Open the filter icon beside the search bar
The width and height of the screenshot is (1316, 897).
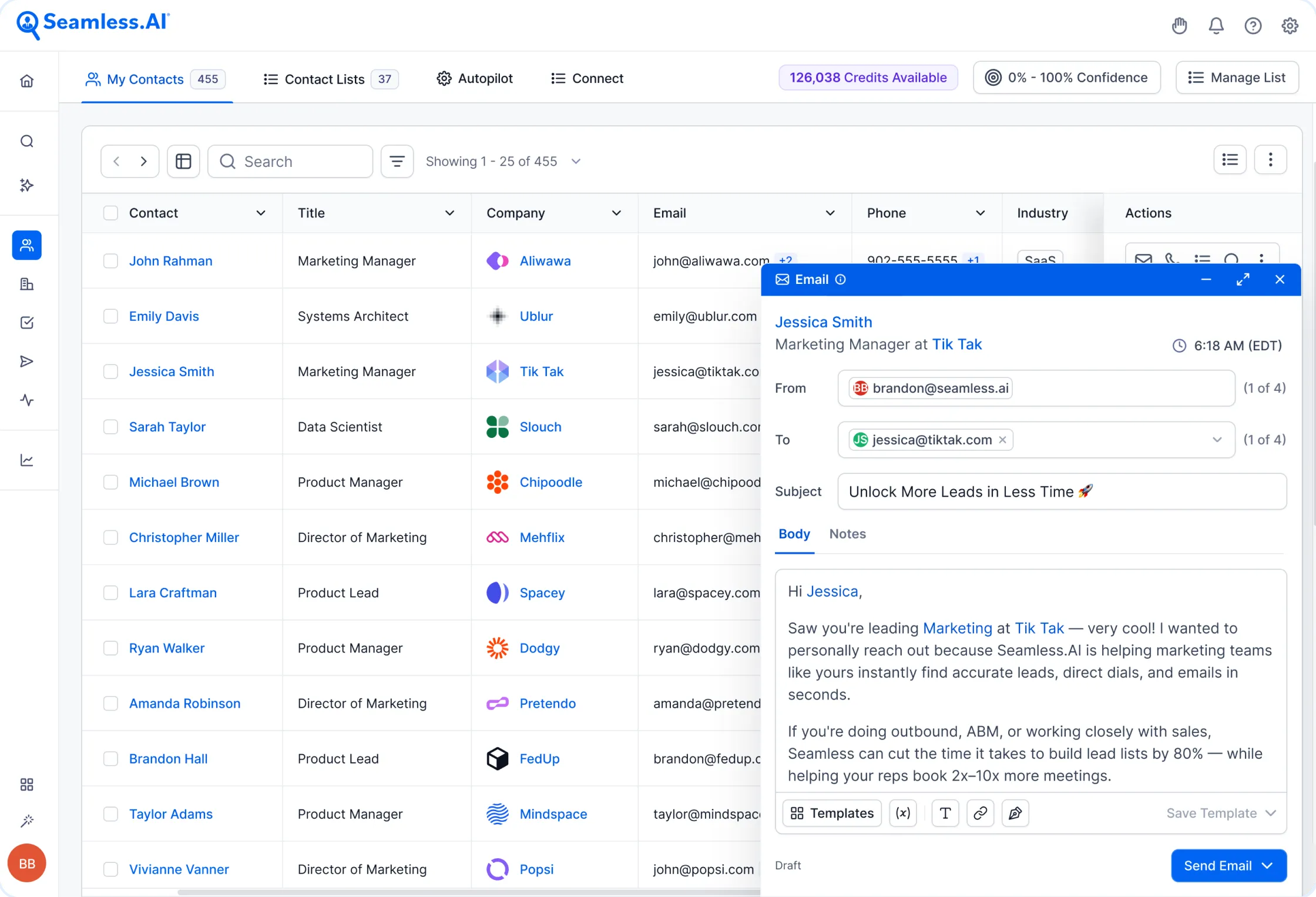click(x=397, y=161)
